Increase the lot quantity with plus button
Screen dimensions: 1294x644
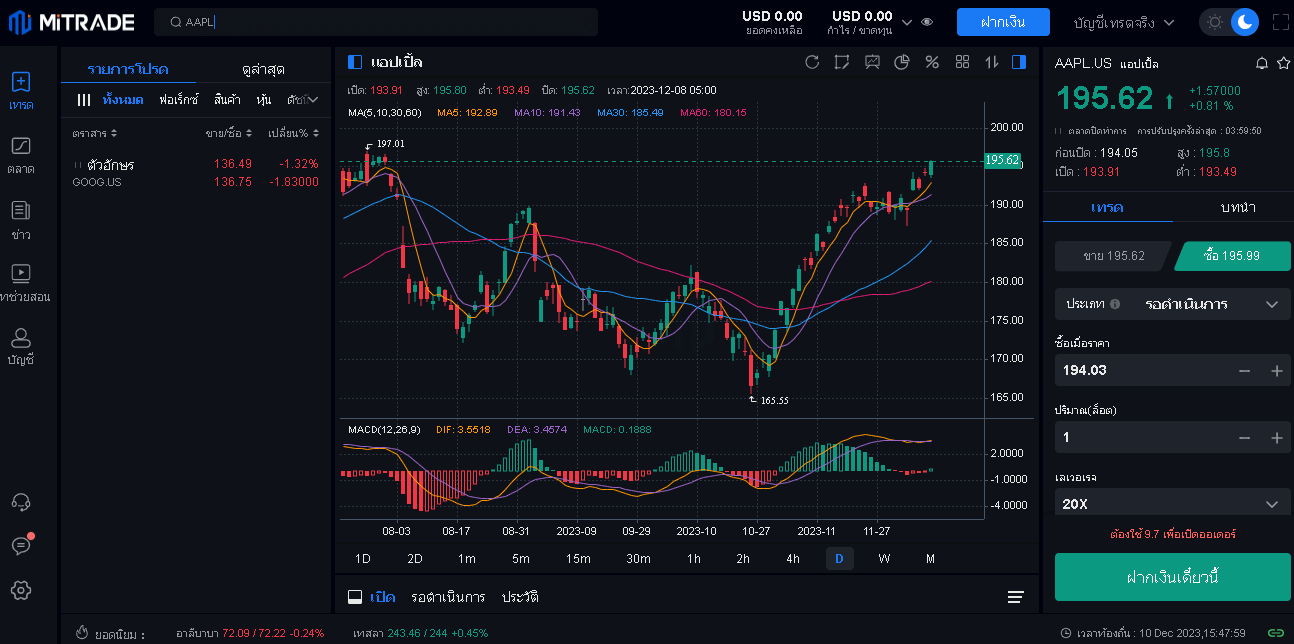pos(1277,438)
